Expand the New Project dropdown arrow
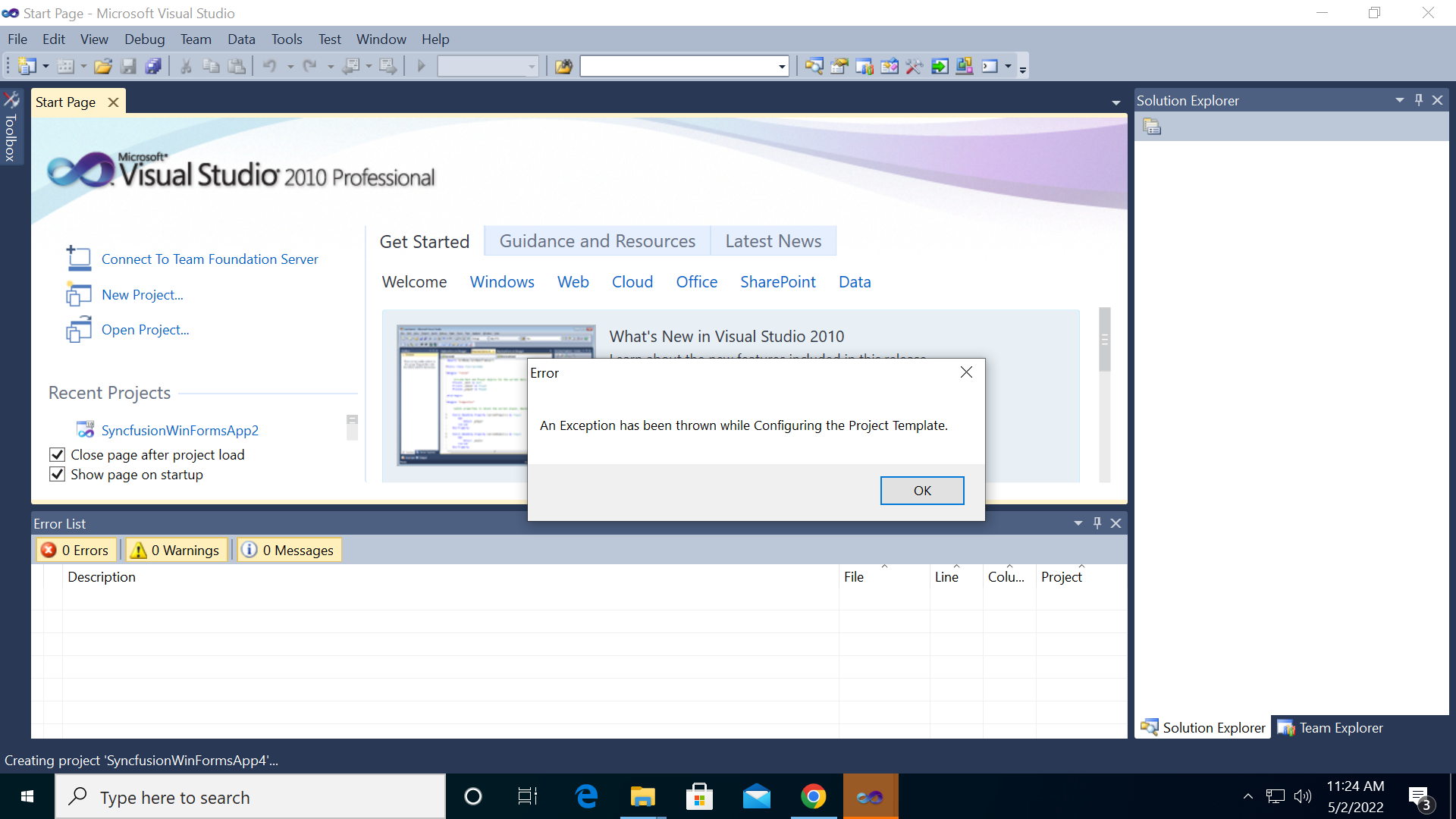1456x819 pixels. [45, 67]
